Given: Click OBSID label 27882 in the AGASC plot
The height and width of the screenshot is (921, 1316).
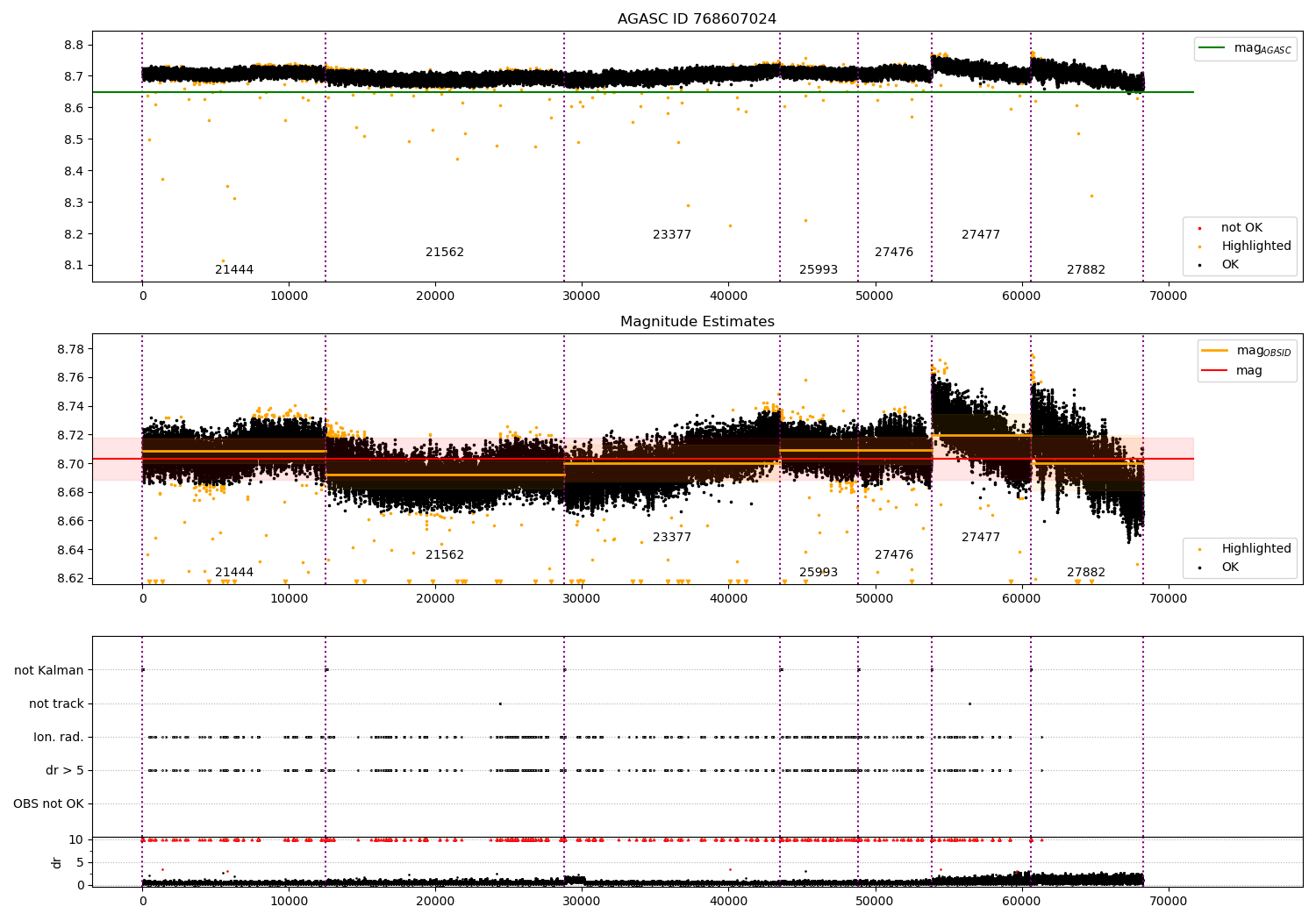Looking at the screenshot, I should [x=1086, y=270].
